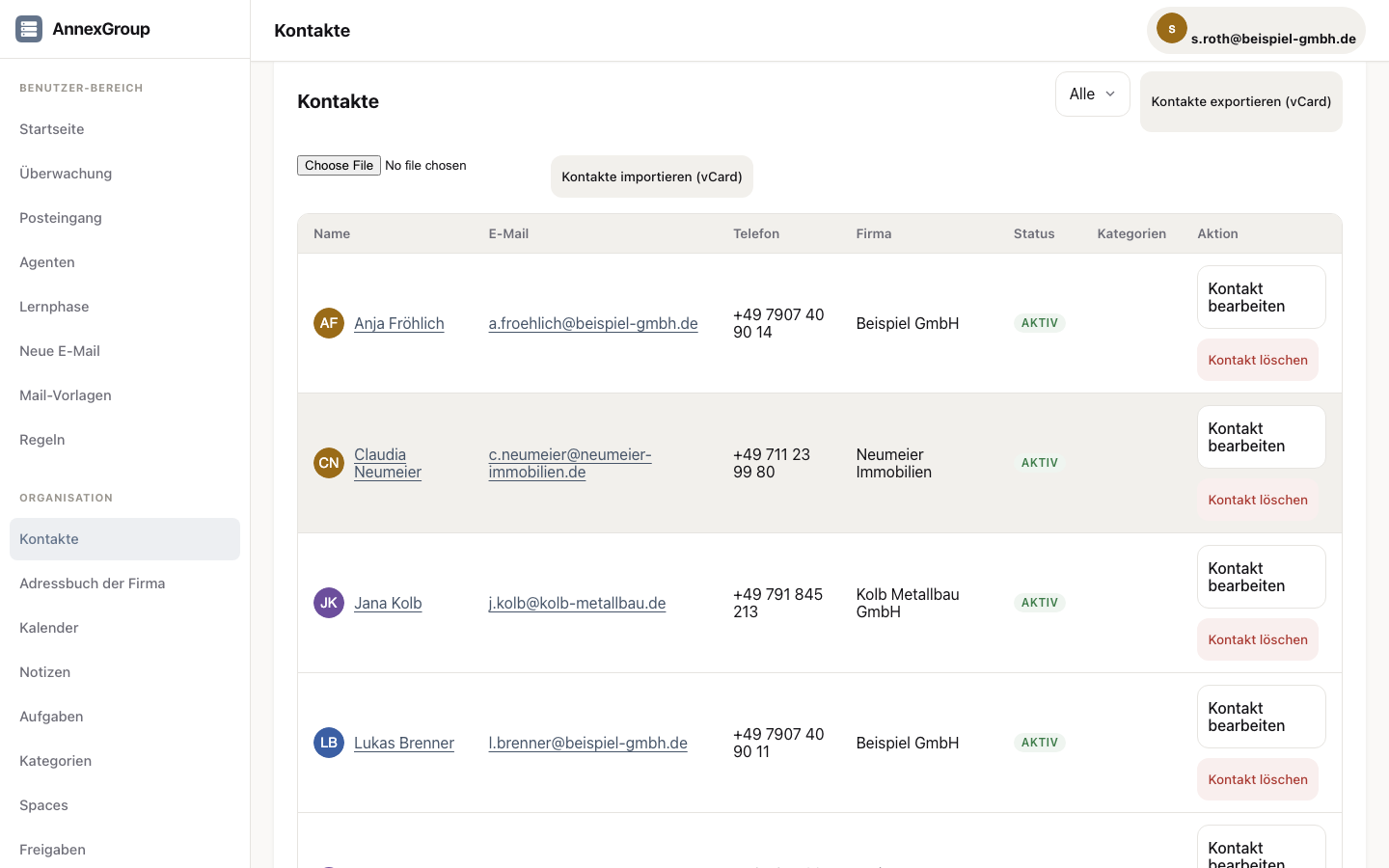Click email j.kolb@kolb-metallbau.de
The image size is (1389, 868).
[577, 603]
